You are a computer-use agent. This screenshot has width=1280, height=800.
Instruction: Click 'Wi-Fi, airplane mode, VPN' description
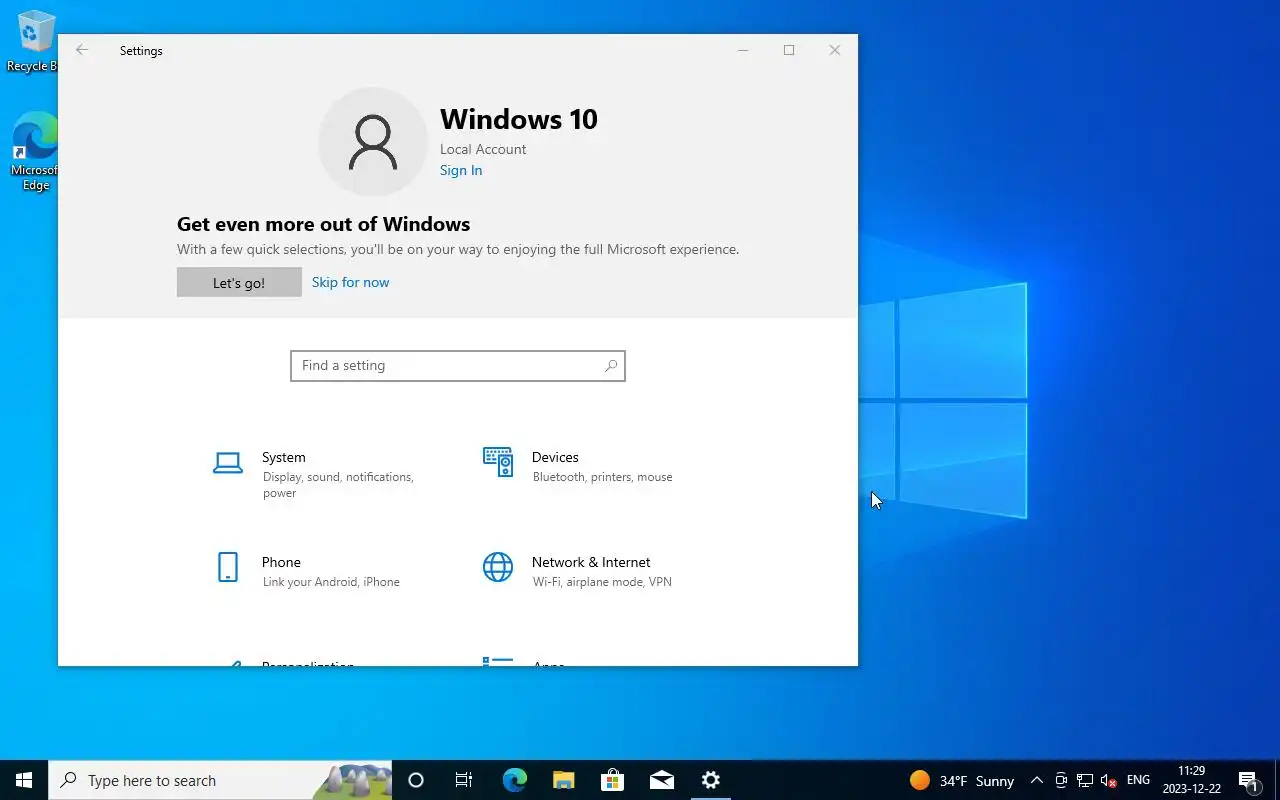[x=602, y=582]
